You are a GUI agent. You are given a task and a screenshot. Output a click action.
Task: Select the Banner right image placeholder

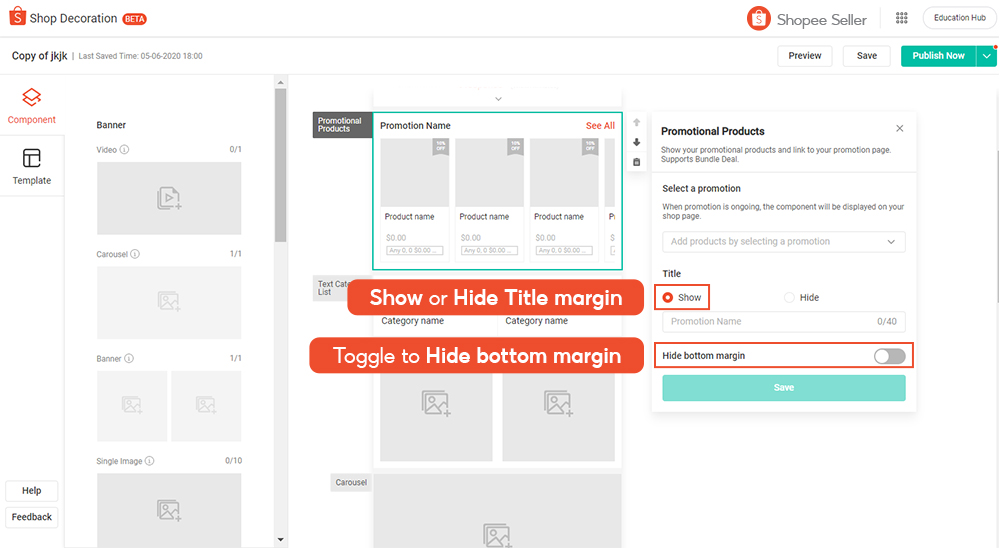coord(206,406)
